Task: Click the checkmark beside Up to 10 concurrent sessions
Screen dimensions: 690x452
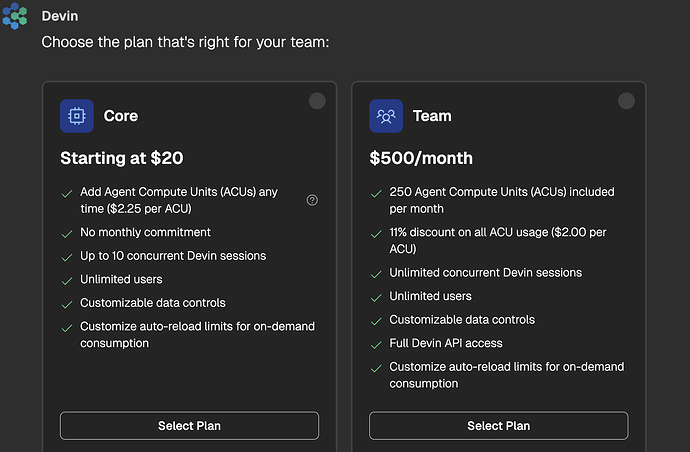Action: [x=67, y=257]
